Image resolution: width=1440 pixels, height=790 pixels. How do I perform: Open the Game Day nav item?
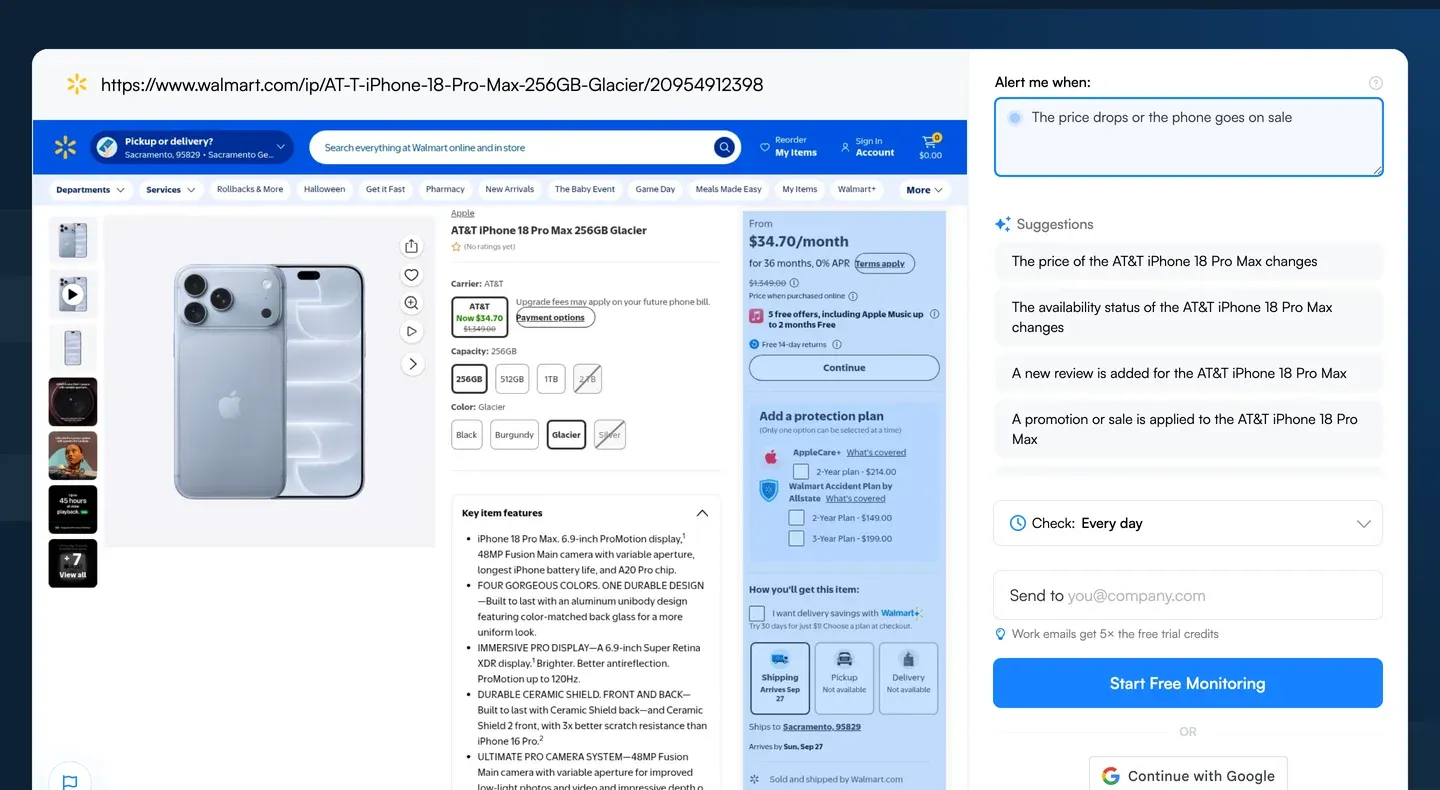pyautogui.click(x=655, y=189)
